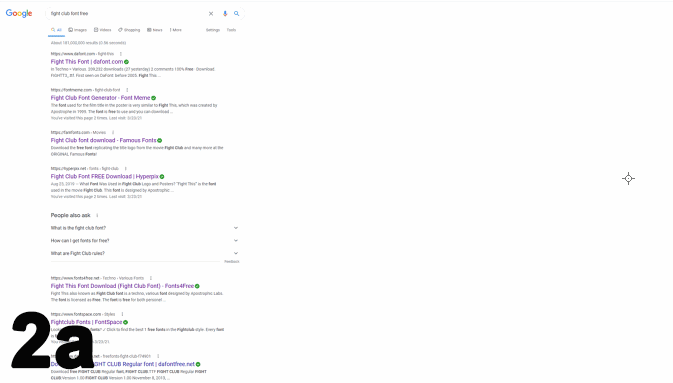Open 'Fight Club Font FREE Download | Hyperpix' result
Screen dimensions: 673x383
point(105,176)
